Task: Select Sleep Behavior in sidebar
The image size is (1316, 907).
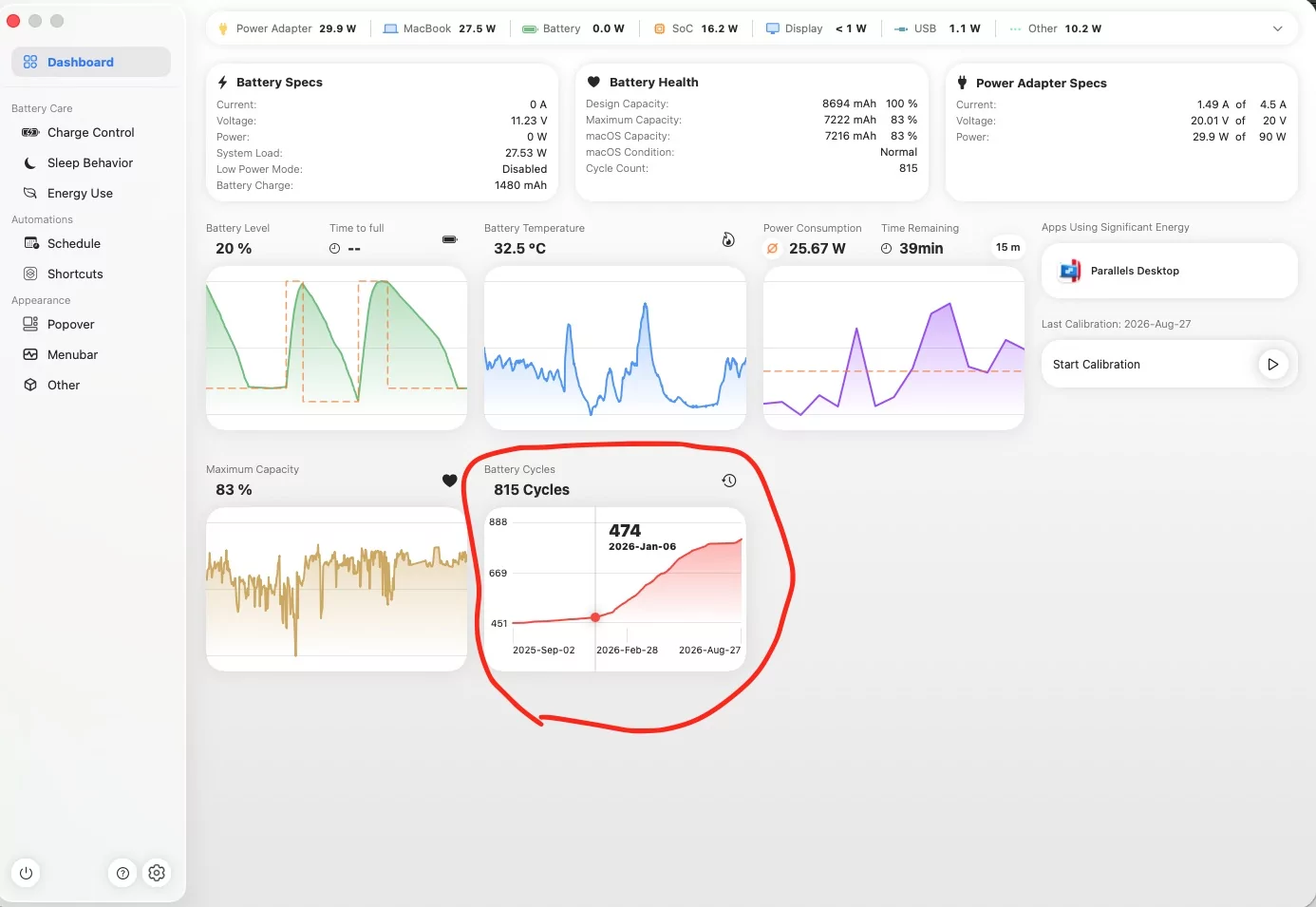Action: (91, 162)
